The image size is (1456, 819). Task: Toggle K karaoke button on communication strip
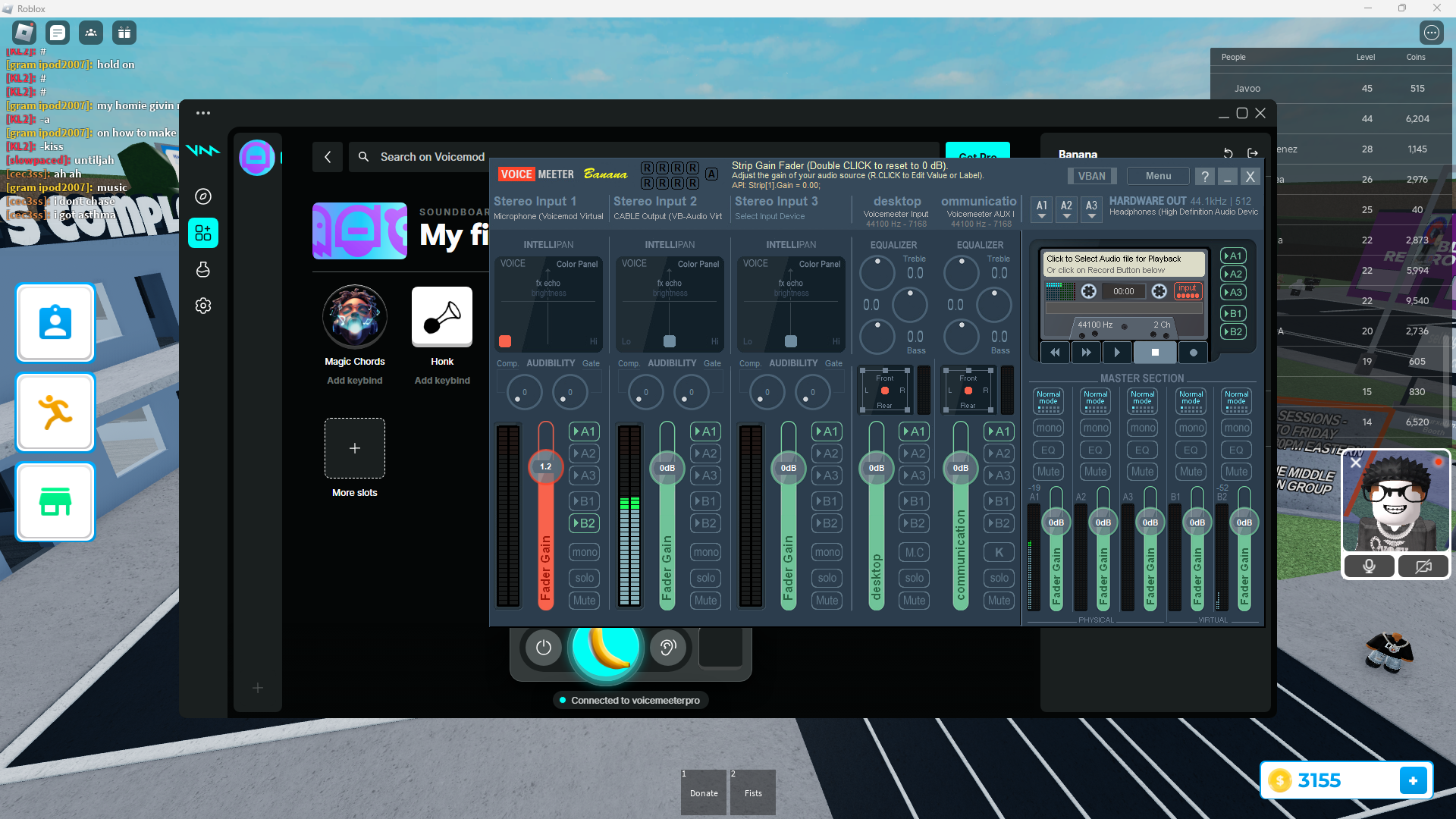click(x=999, y=552)
